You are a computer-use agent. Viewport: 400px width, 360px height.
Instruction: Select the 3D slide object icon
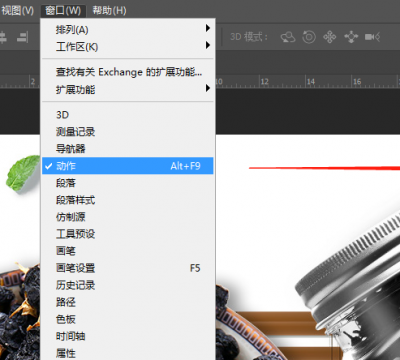351,37
